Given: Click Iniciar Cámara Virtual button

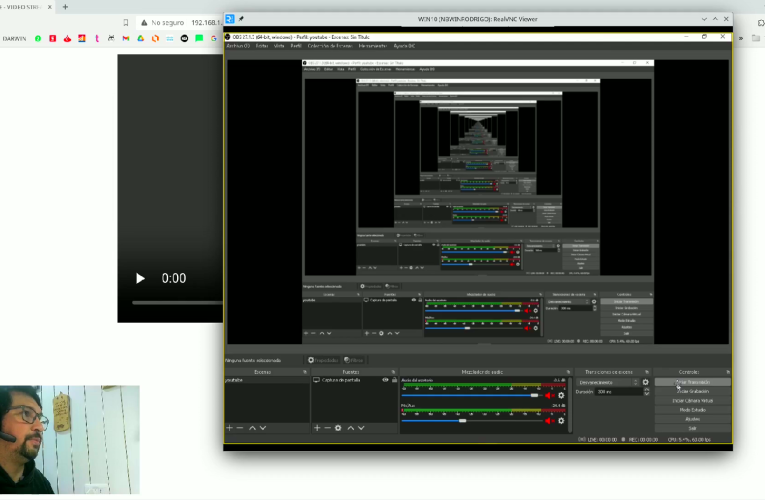Looking at the screenshot, I should click(x=692, y=400).
